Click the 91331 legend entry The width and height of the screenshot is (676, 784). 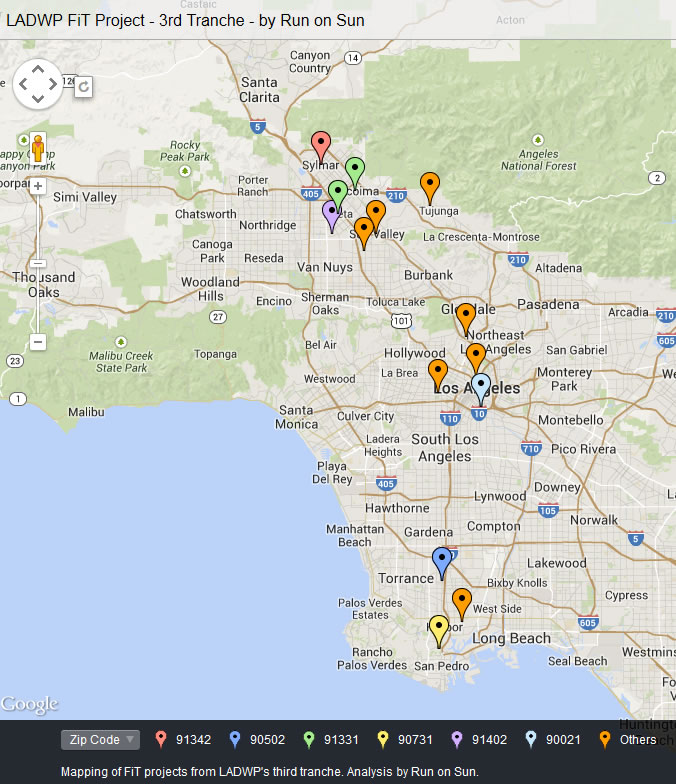coord(331,740)
